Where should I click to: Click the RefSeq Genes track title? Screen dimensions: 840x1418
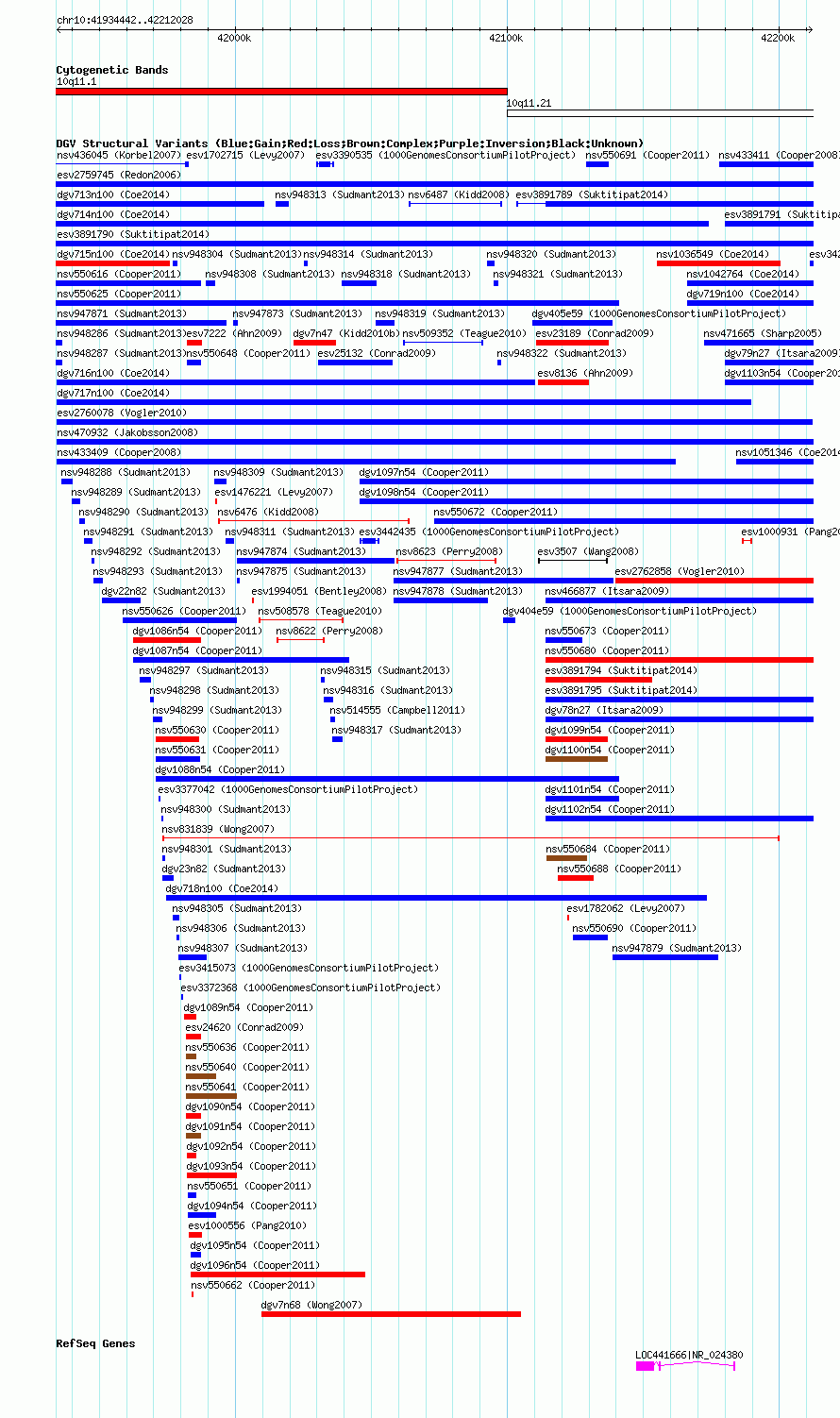tap(95, 1343)
